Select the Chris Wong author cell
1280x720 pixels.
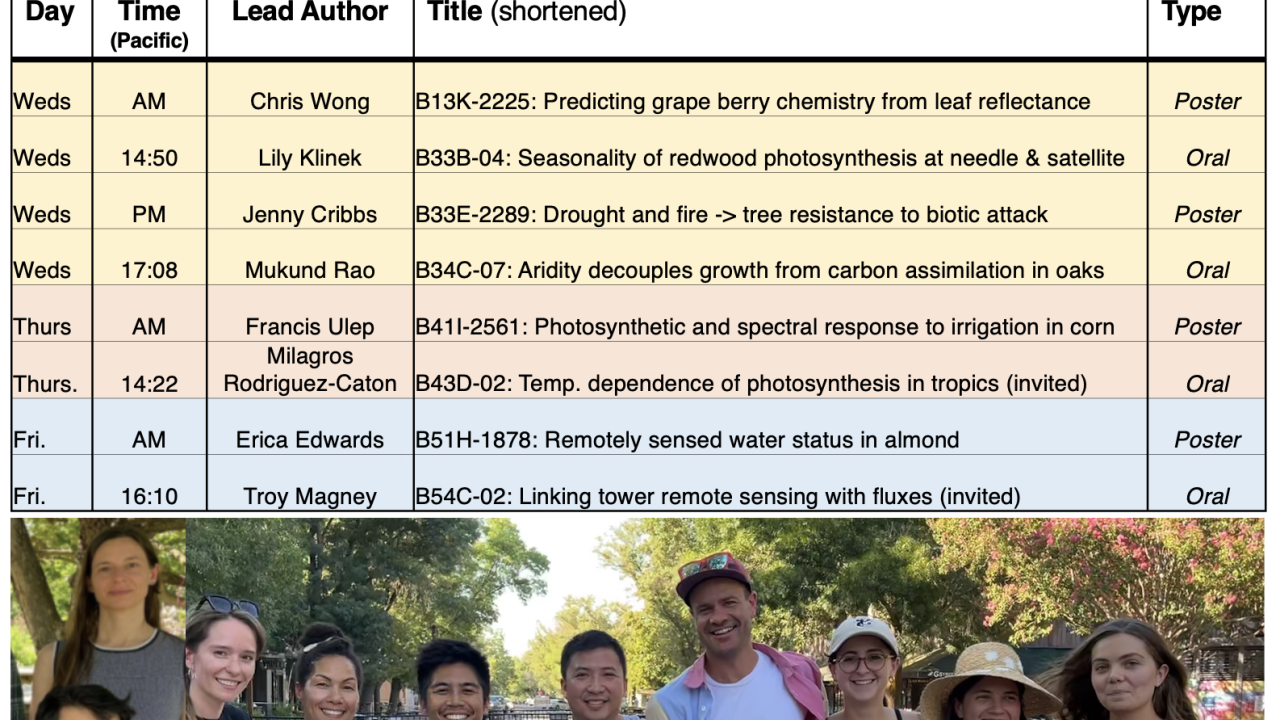pyautogui.click(x=310, y=101)
